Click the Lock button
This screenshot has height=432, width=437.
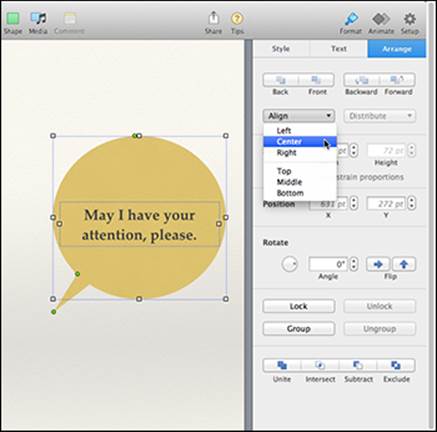(x=299, y=306)
